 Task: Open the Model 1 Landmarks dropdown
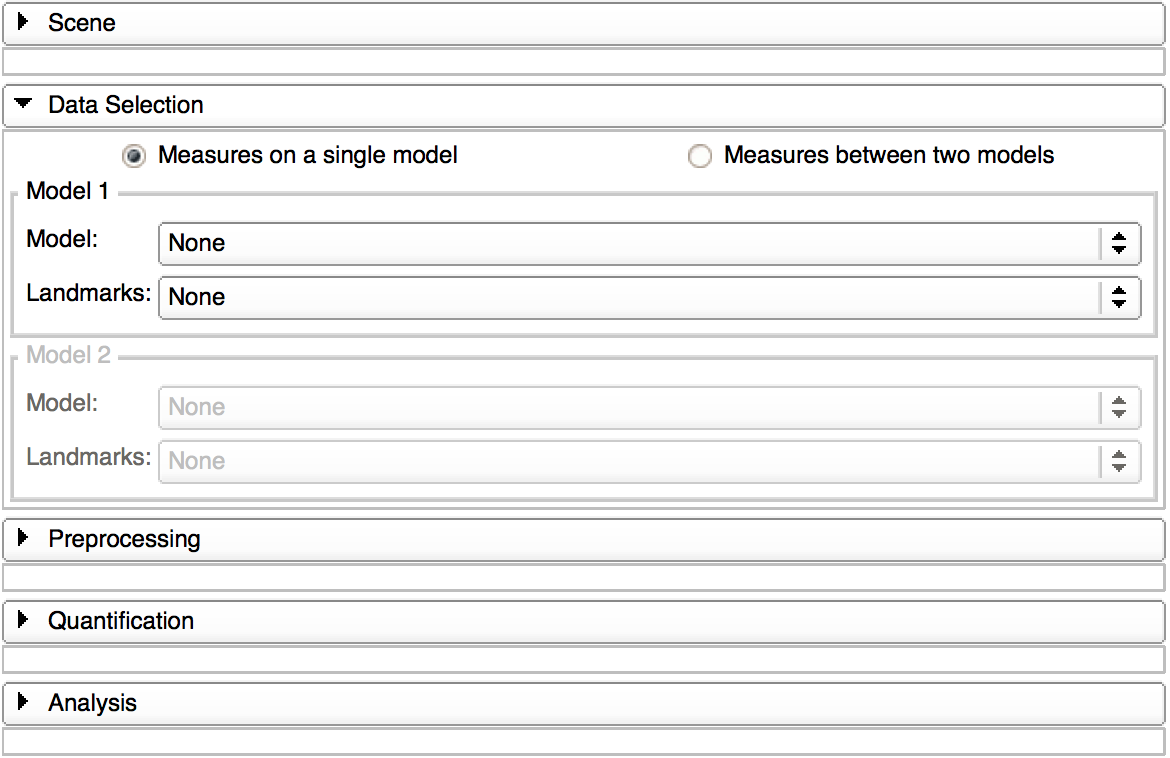click(x=630, y=297)
